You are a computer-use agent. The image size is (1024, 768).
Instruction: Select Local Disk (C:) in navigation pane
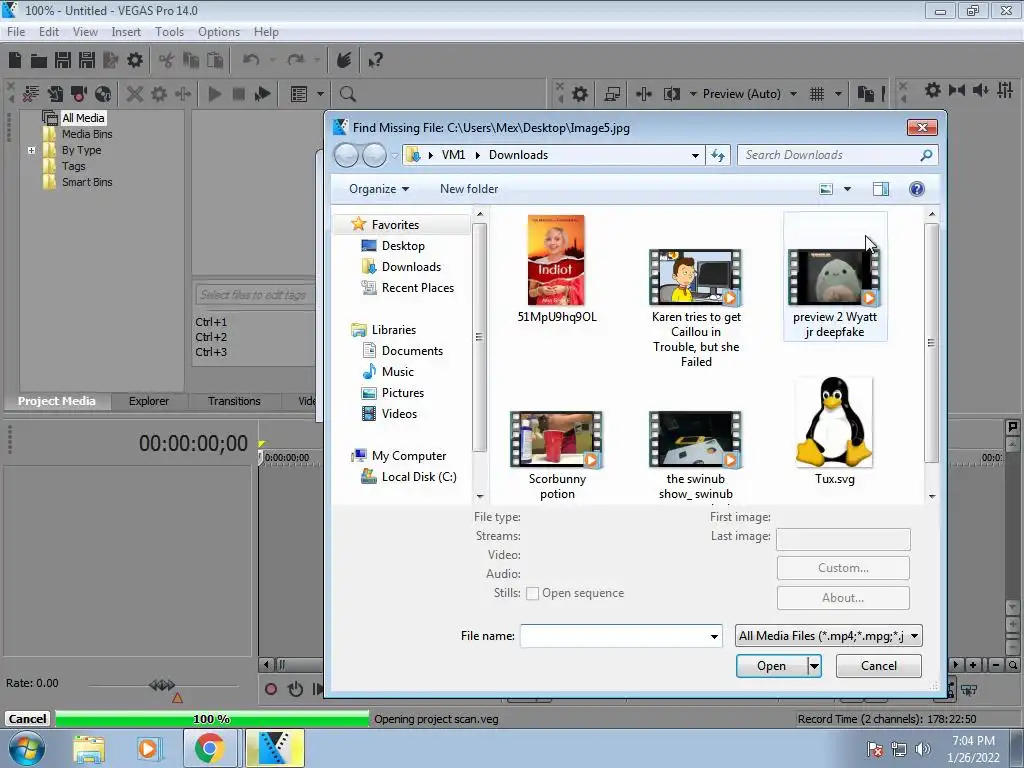pos(419,477)
